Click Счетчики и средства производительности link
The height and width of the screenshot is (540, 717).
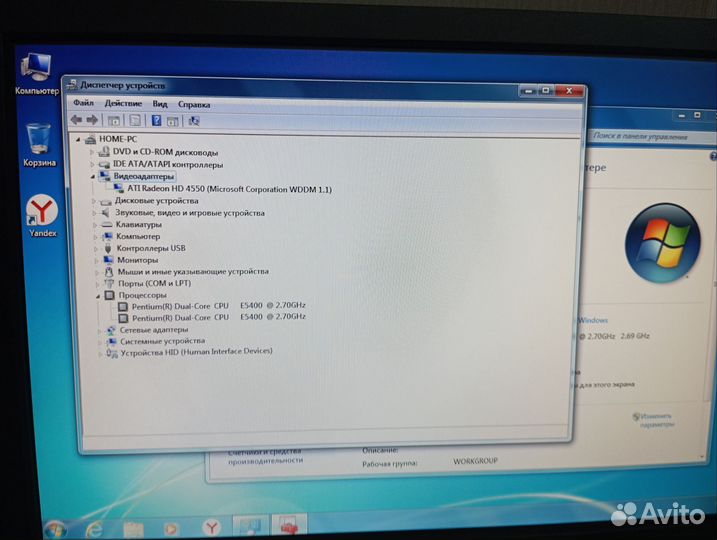pos(265,456)
